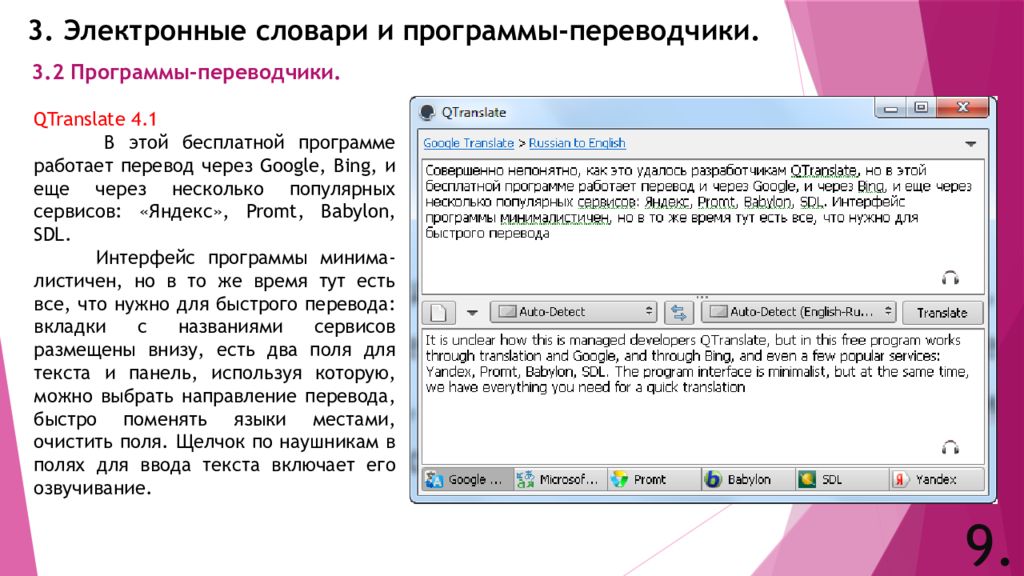1024x576 pixels.
Task: Click the red heading "QTranslate 4.1"
Action: click(95, 119)
